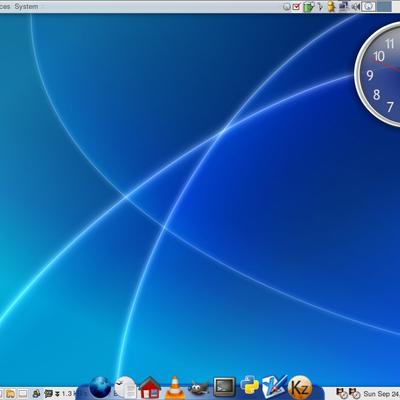400x400 pixels.
Task: Click the boxed tray icon right of the speaker
Action: [x=368, y=7]
